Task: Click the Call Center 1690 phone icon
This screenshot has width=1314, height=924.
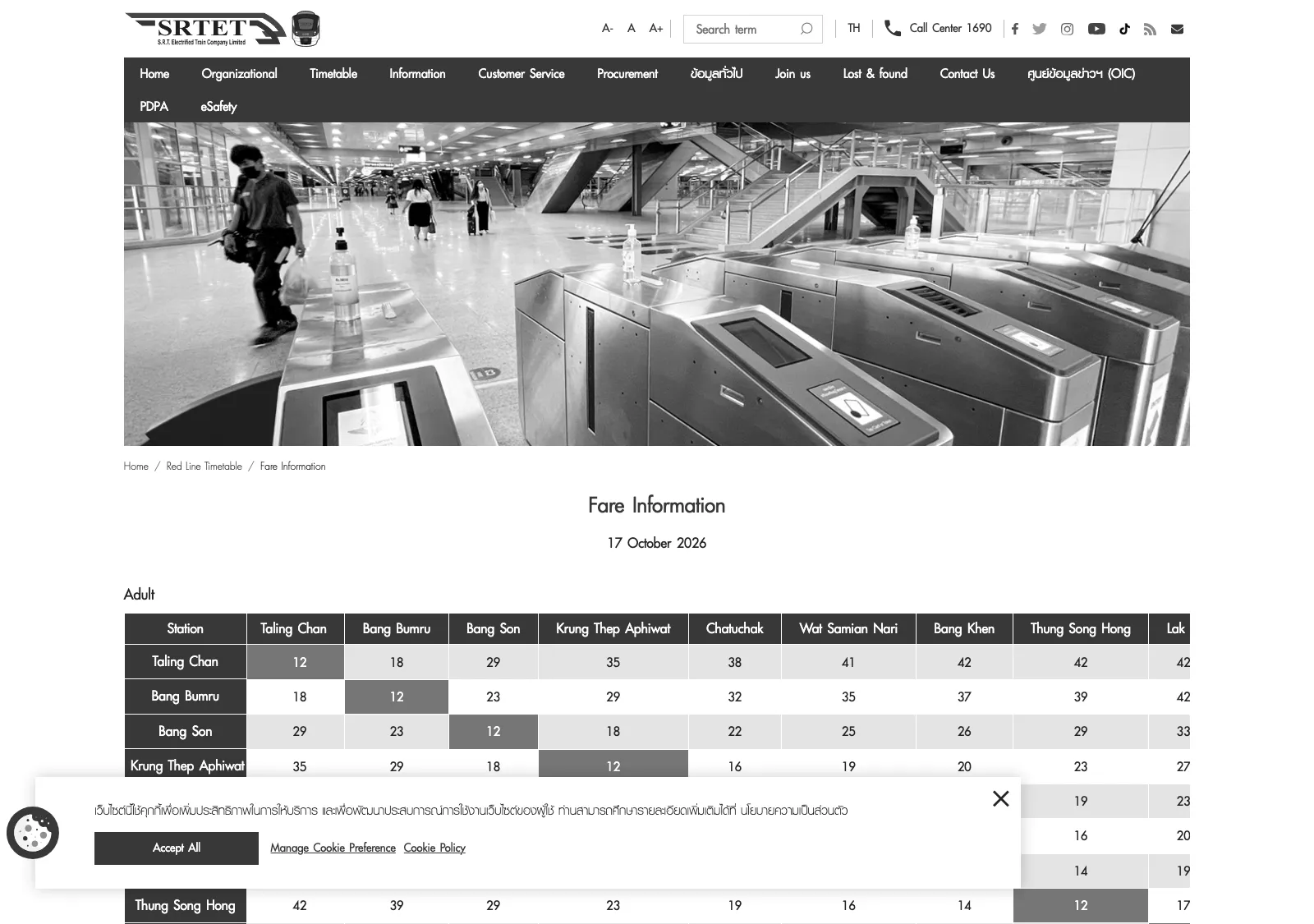Action: click(892, 28)
